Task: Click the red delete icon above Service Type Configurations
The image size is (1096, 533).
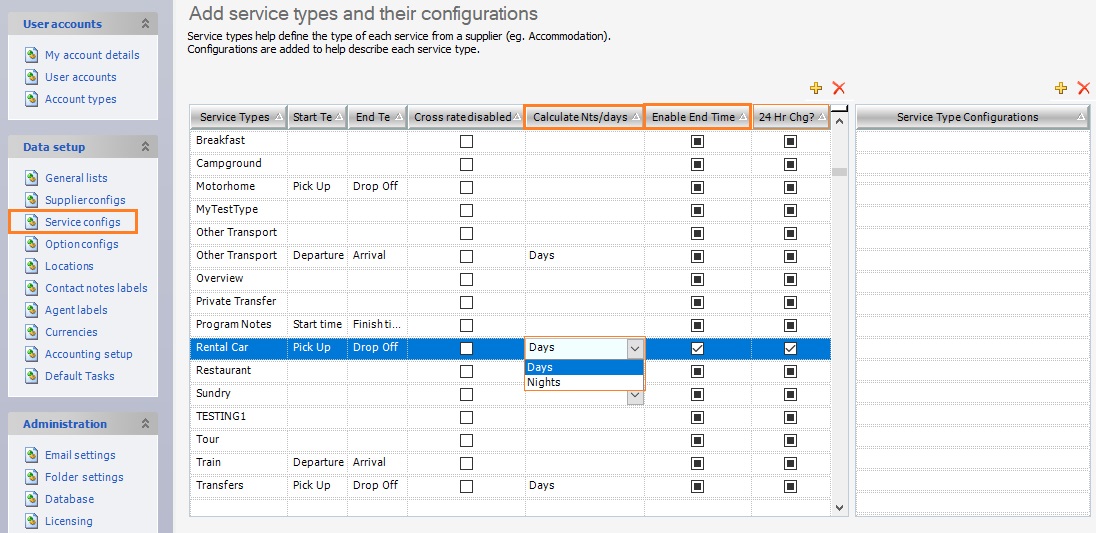Action: [1083, 89]
